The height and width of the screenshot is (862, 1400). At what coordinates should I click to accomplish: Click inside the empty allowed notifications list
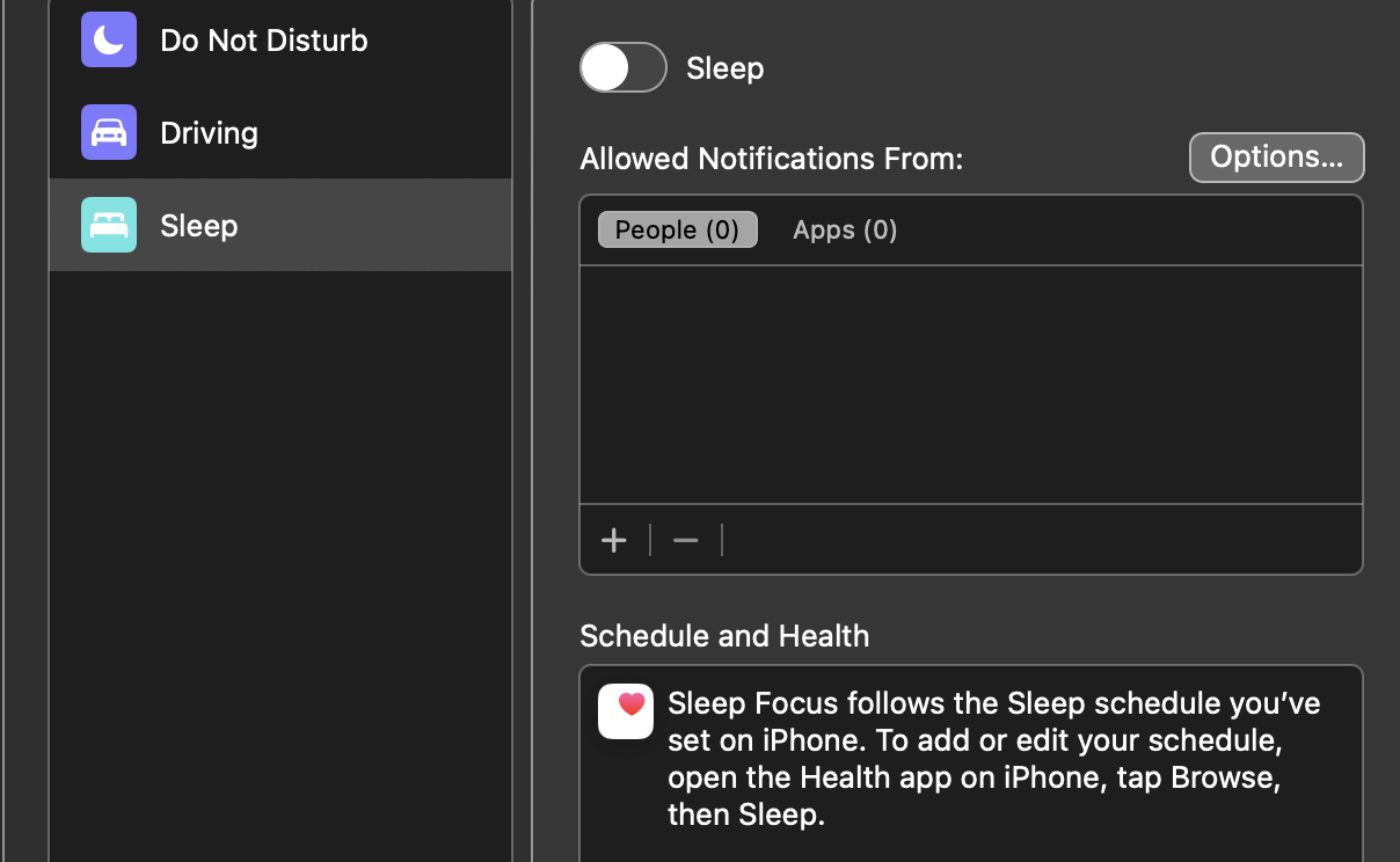pyautogui.click(x=970, y=385)
